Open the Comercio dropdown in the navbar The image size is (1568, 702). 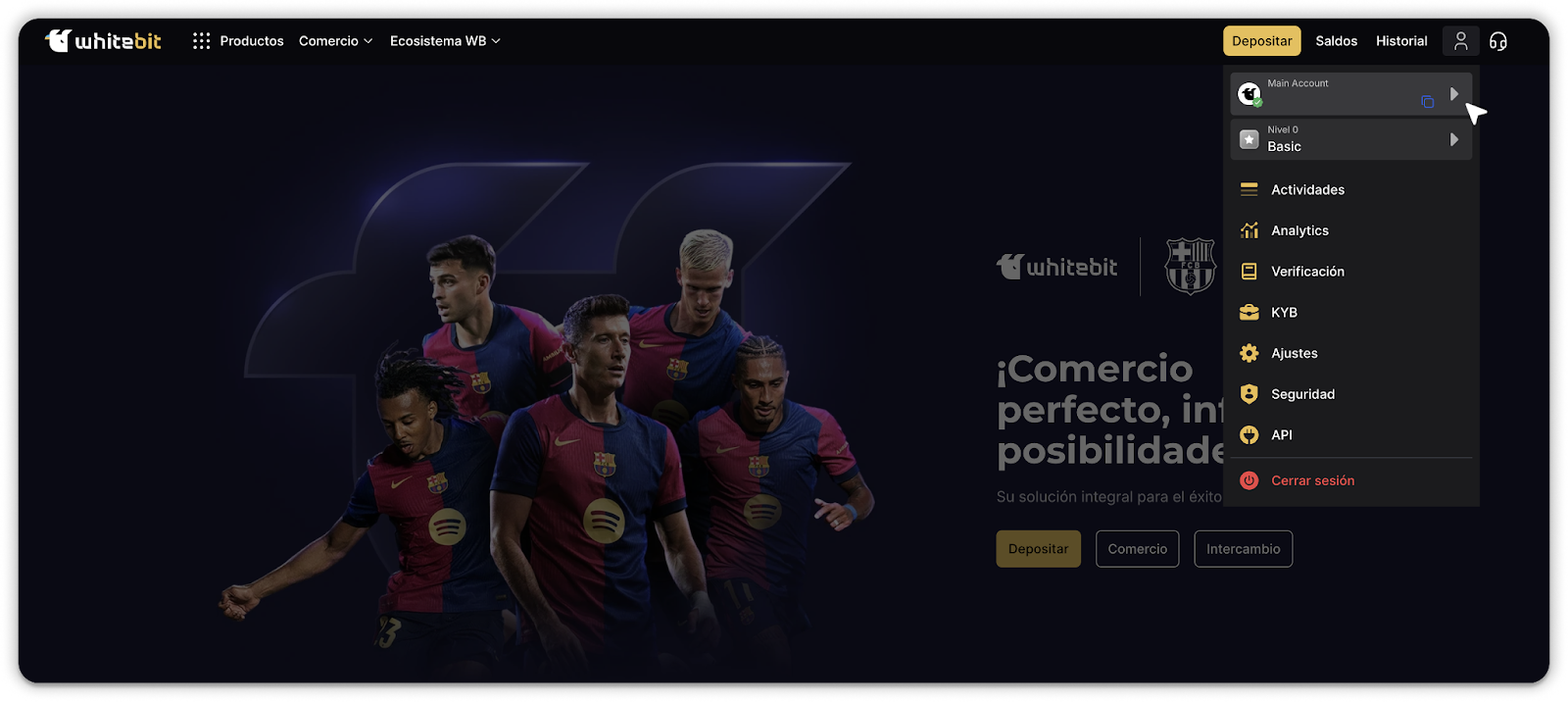[335, 40]
